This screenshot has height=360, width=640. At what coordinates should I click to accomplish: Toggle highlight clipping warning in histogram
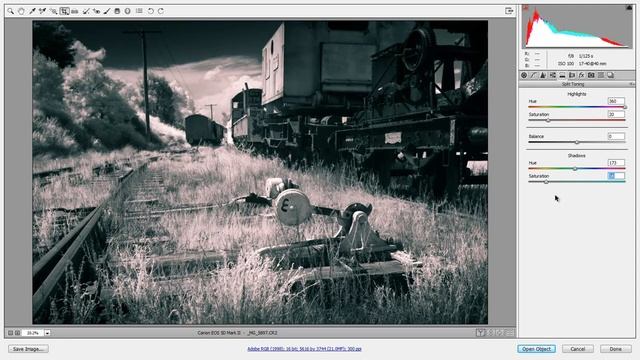(629, 8)
